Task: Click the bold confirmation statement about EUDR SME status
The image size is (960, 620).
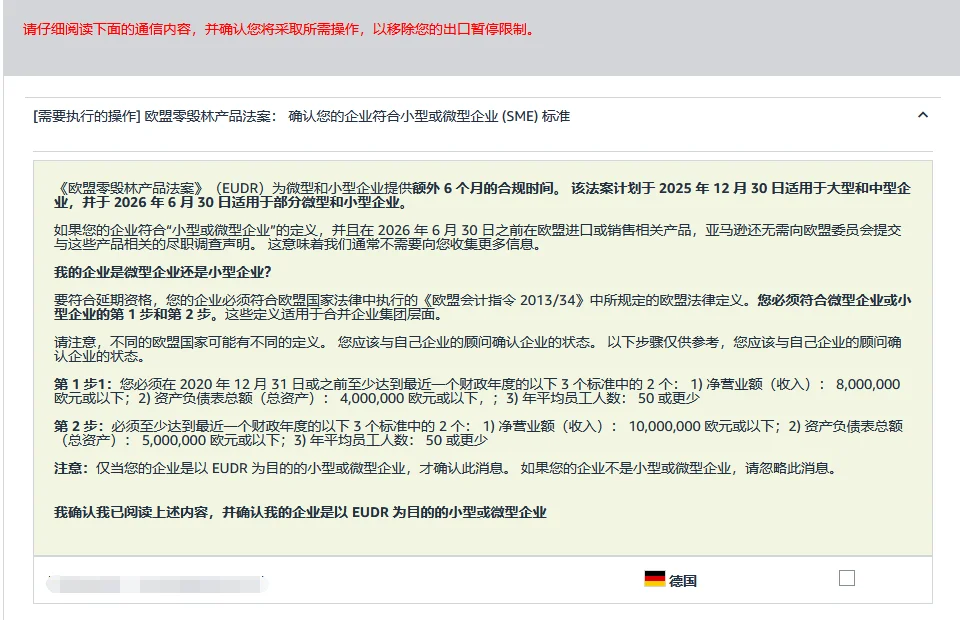Action: (300, 511)
